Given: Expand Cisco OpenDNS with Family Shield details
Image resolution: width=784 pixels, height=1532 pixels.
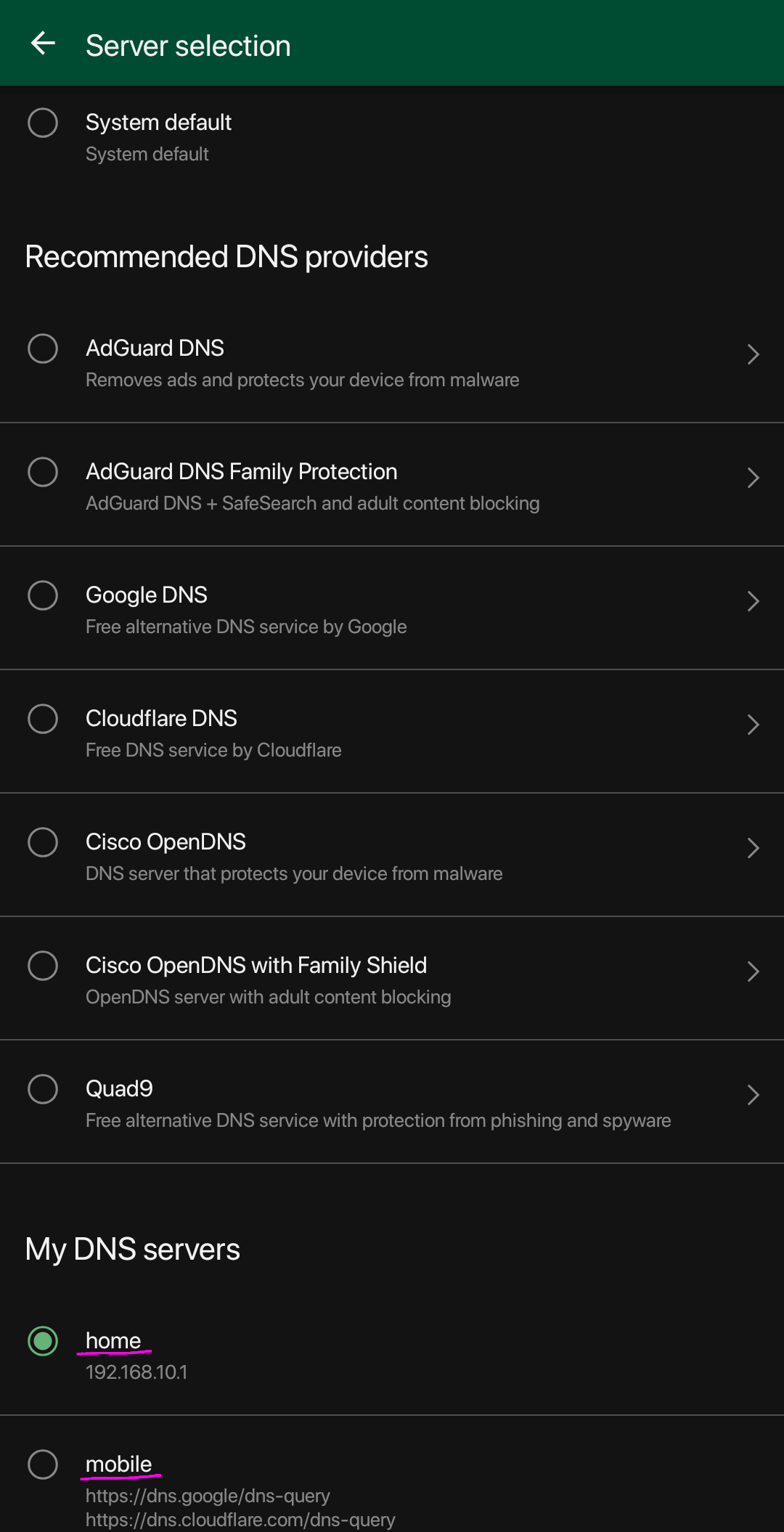Looking at the screenshot, I should [x=753, y=971].
